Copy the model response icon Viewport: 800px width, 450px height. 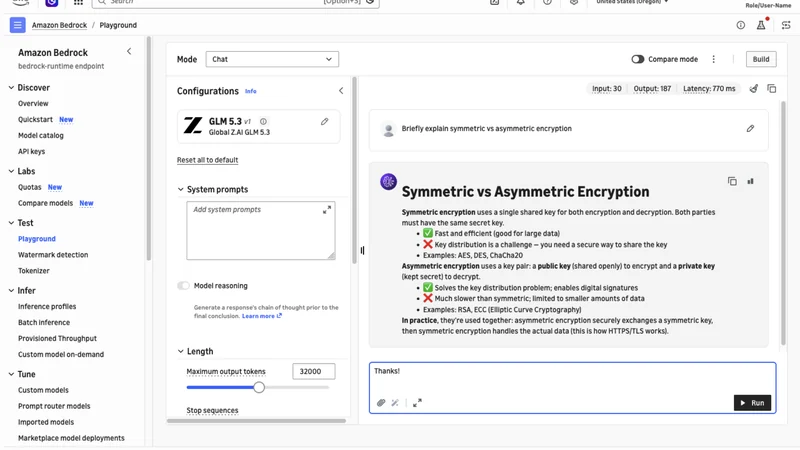pyautogui.click(x=732, y=181)
